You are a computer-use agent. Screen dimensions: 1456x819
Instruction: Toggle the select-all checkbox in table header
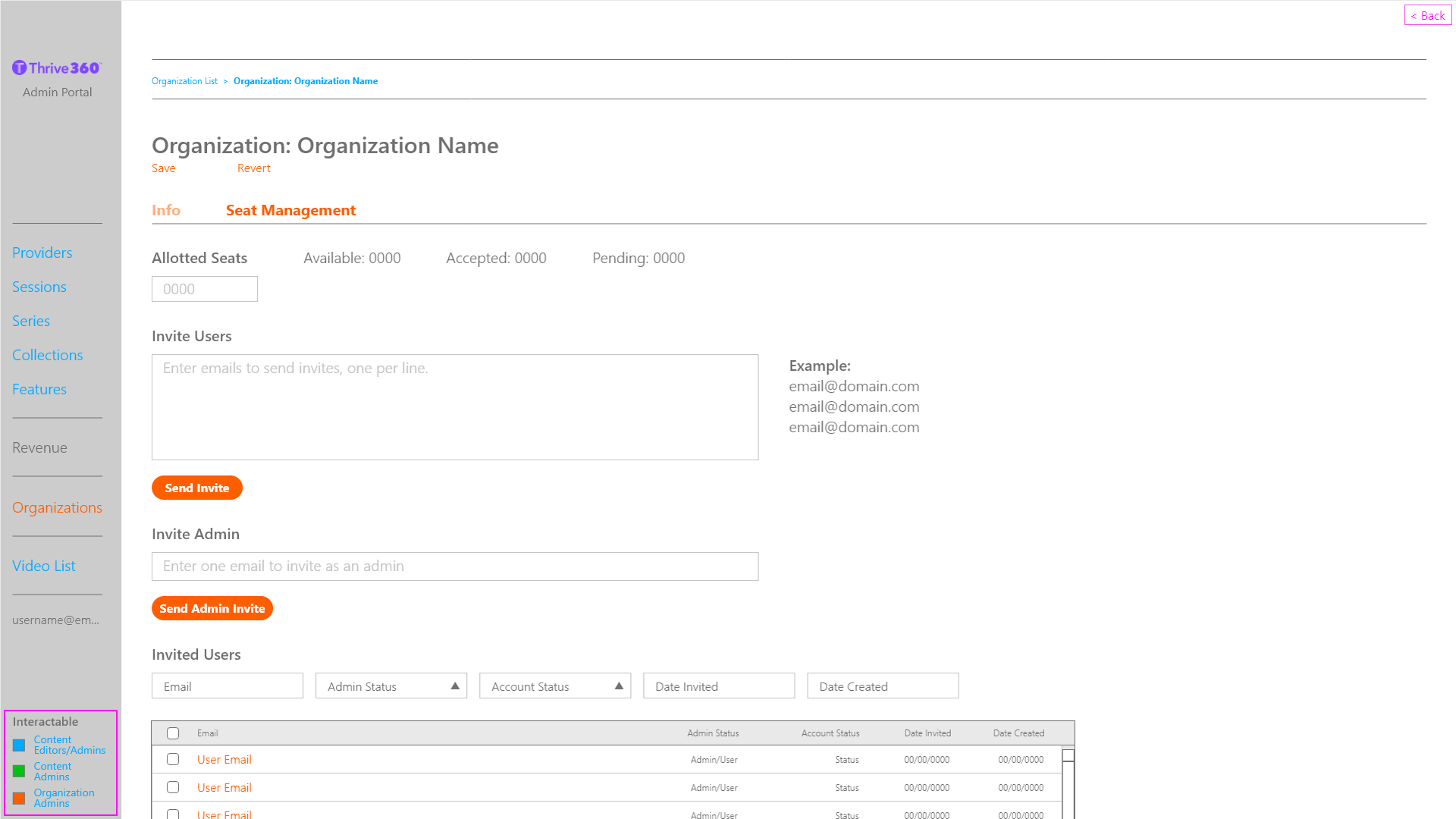(173, 733)
